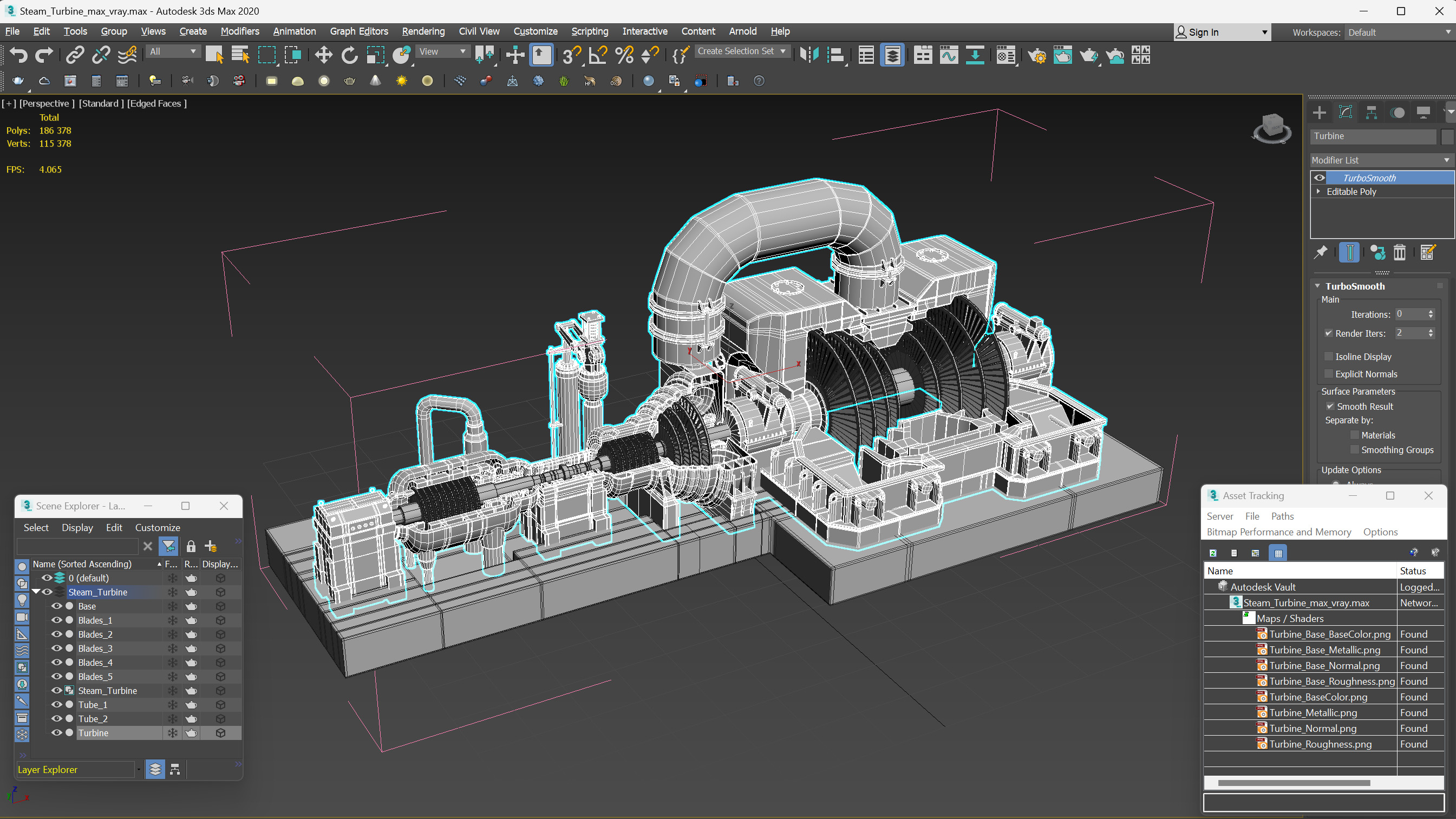Select the Select and Move tool
Screen dimensions: 1456x819
(x=323, y=55)
